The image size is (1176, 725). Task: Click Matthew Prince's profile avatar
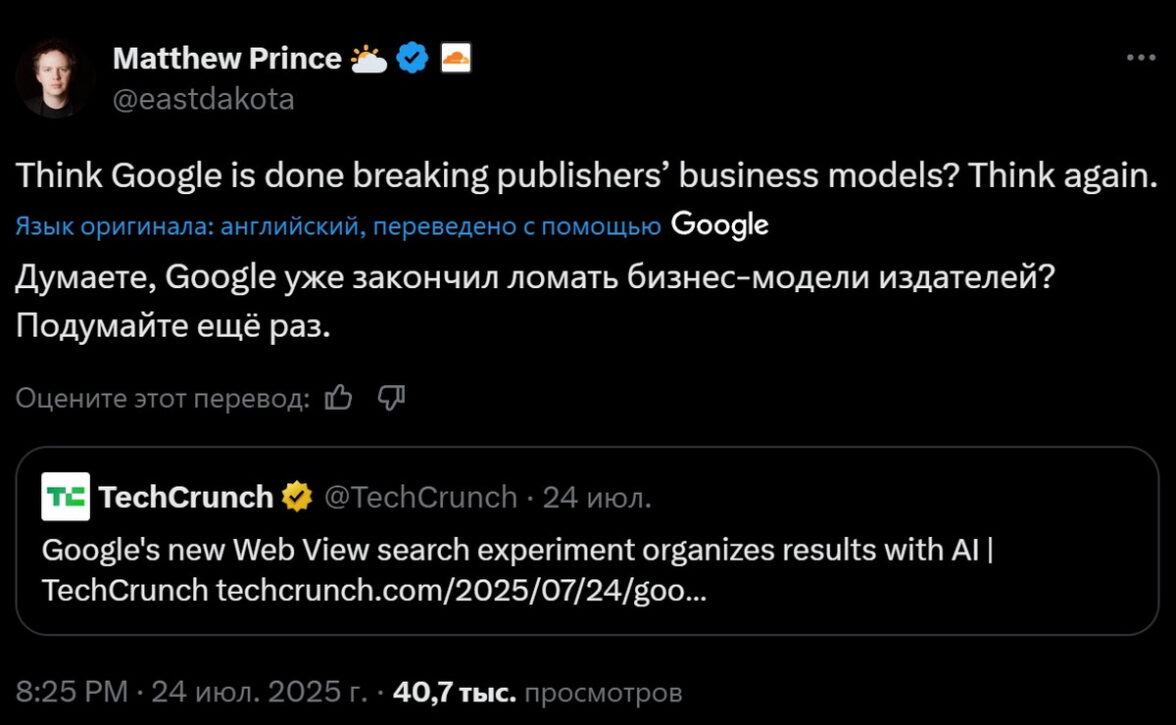pyautogui.click(x=54, y=79)
